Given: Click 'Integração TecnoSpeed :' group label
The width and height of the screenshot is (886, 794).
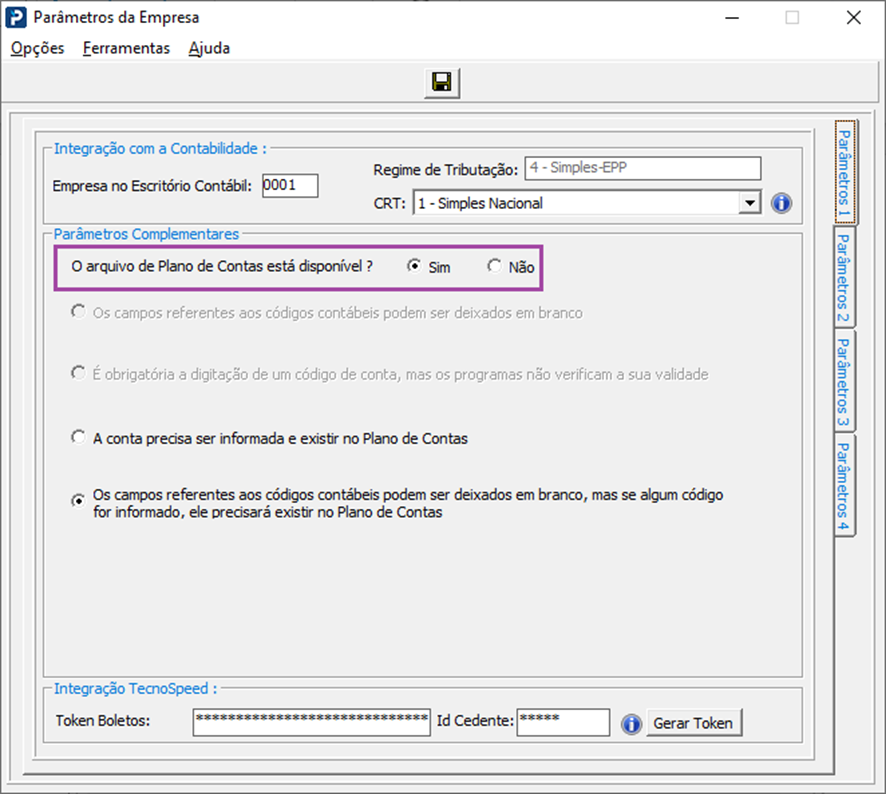Looking at the screenshot, I should (x=136, y=688).
